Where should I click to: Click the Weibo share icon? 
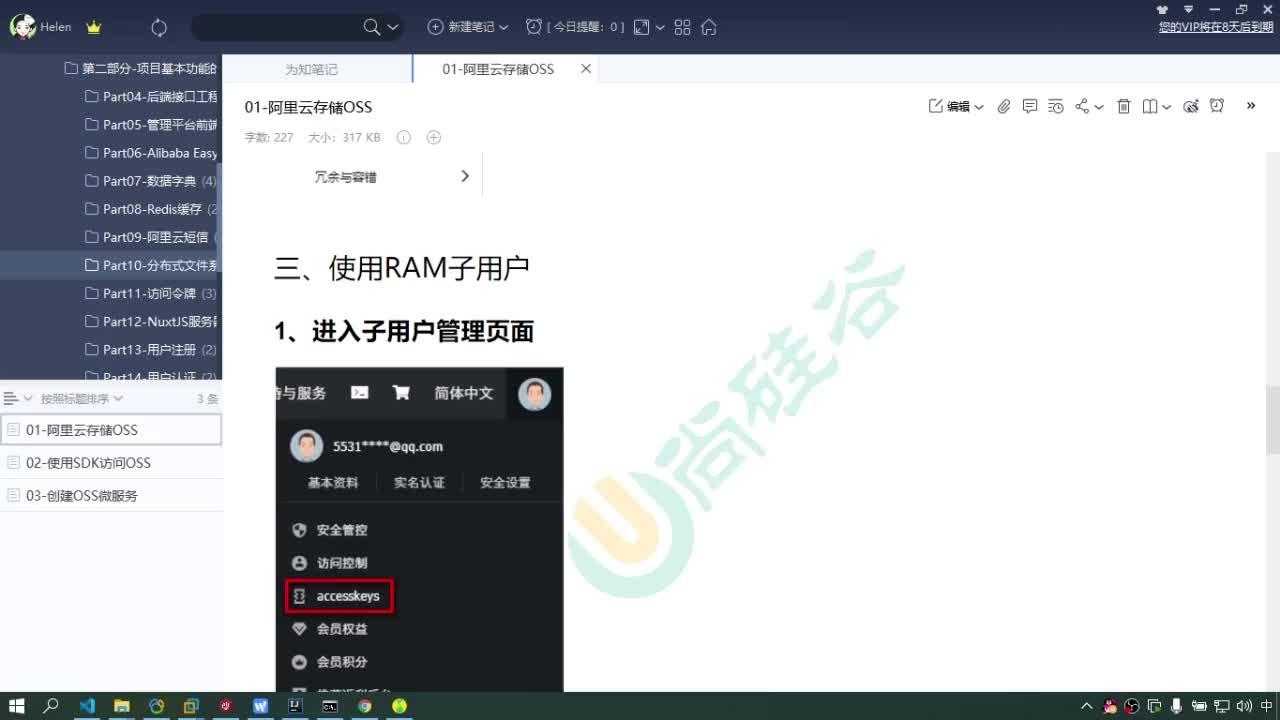click(1191, 106)
